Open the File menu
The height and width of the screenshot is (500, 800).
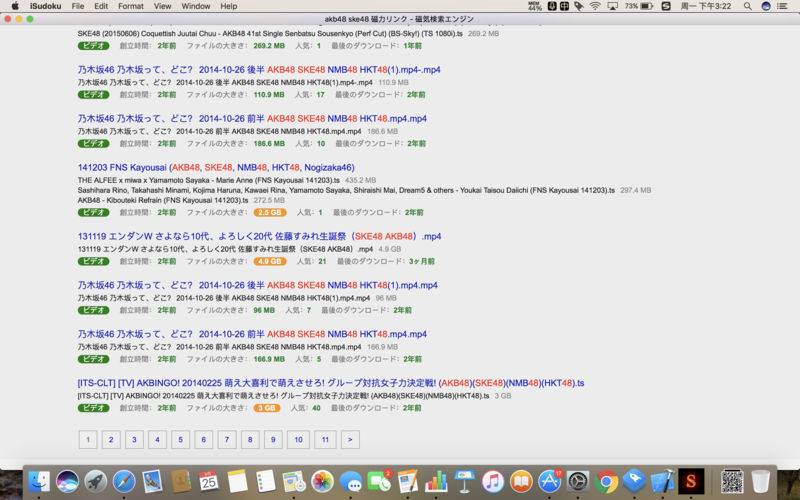point(78,6)
